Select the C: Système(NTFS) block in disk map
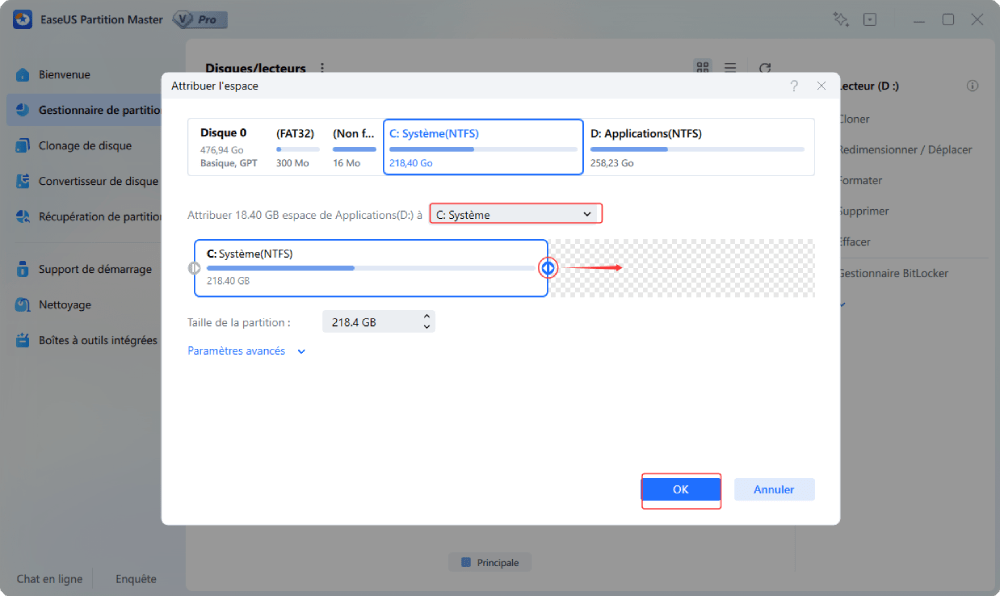Screen dimensions: 1000x596 [x=483, y=147]
